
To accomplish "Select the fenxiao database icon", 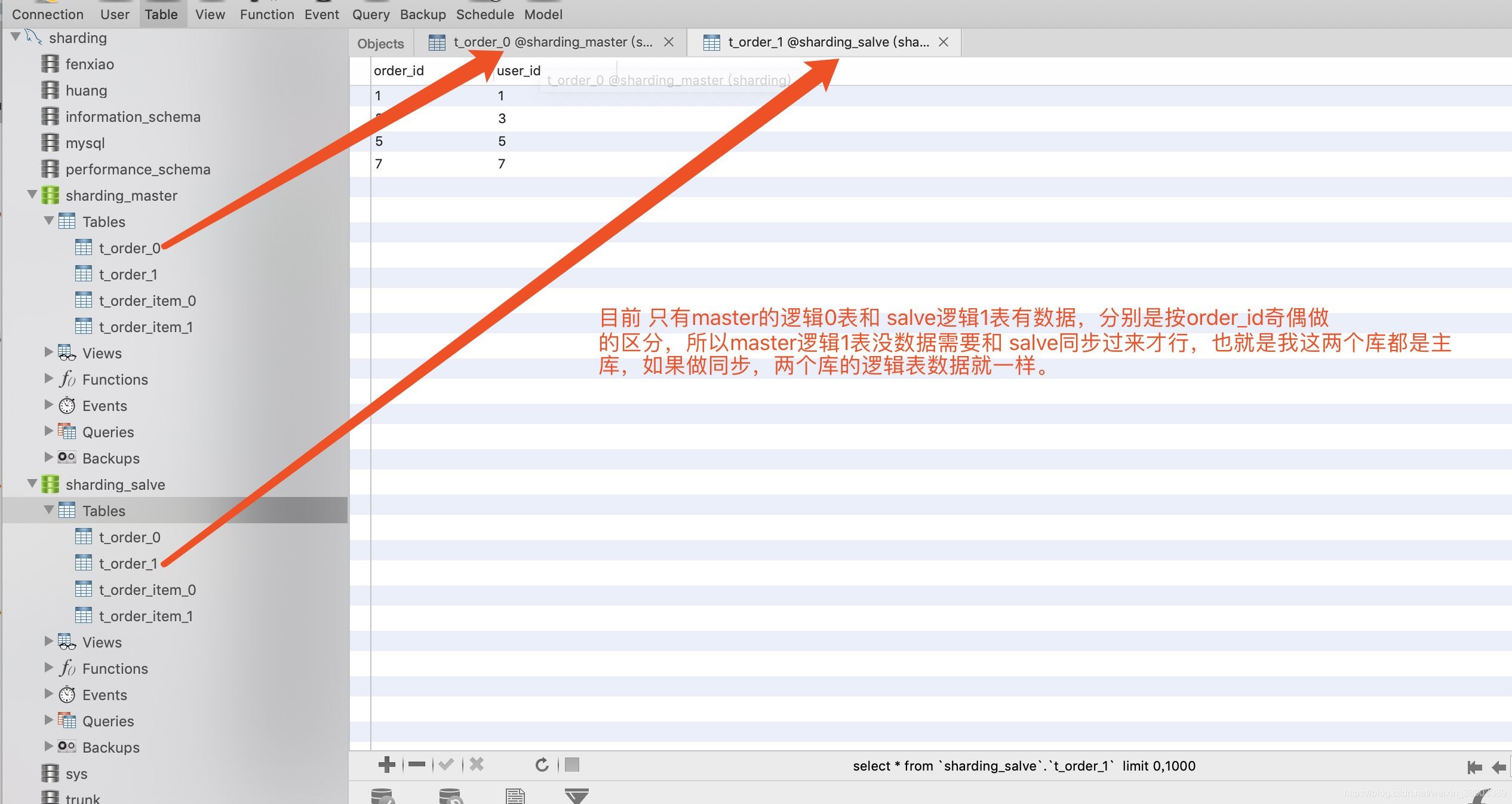I will tap(50, 64).
